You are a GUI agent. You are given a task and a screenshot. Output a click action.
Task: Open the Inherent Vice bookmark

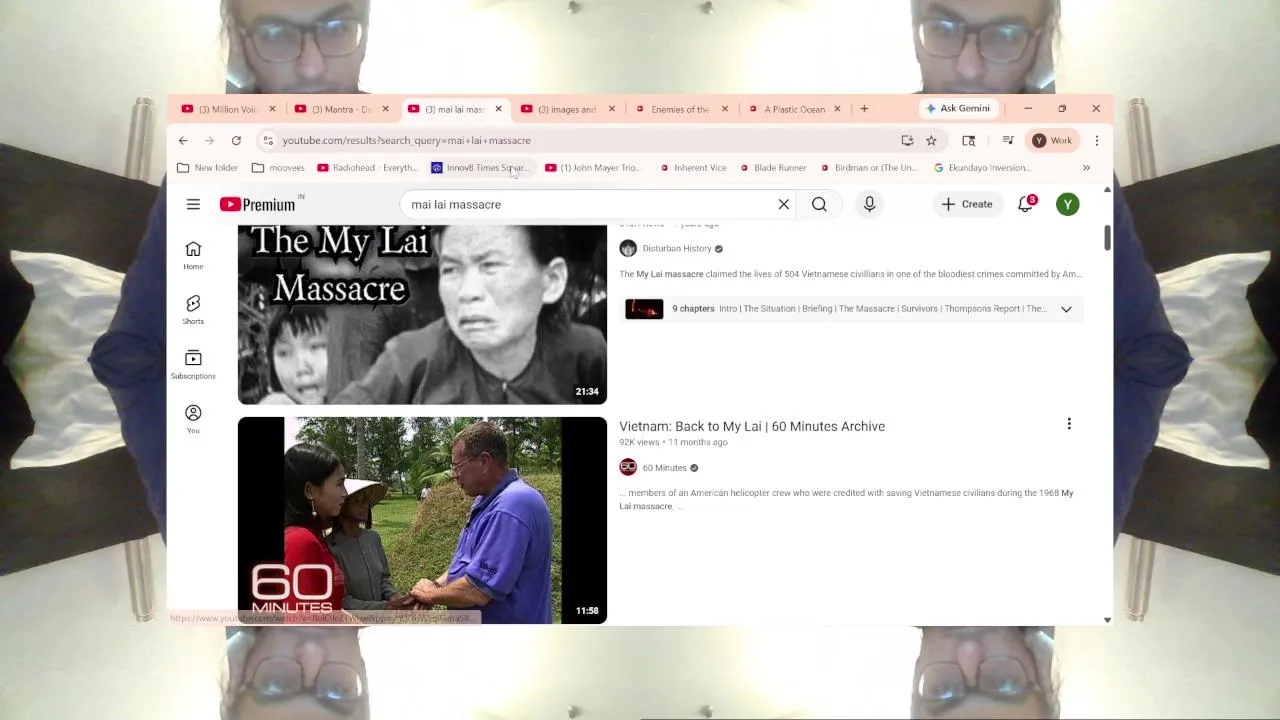[x=692, y=167]
